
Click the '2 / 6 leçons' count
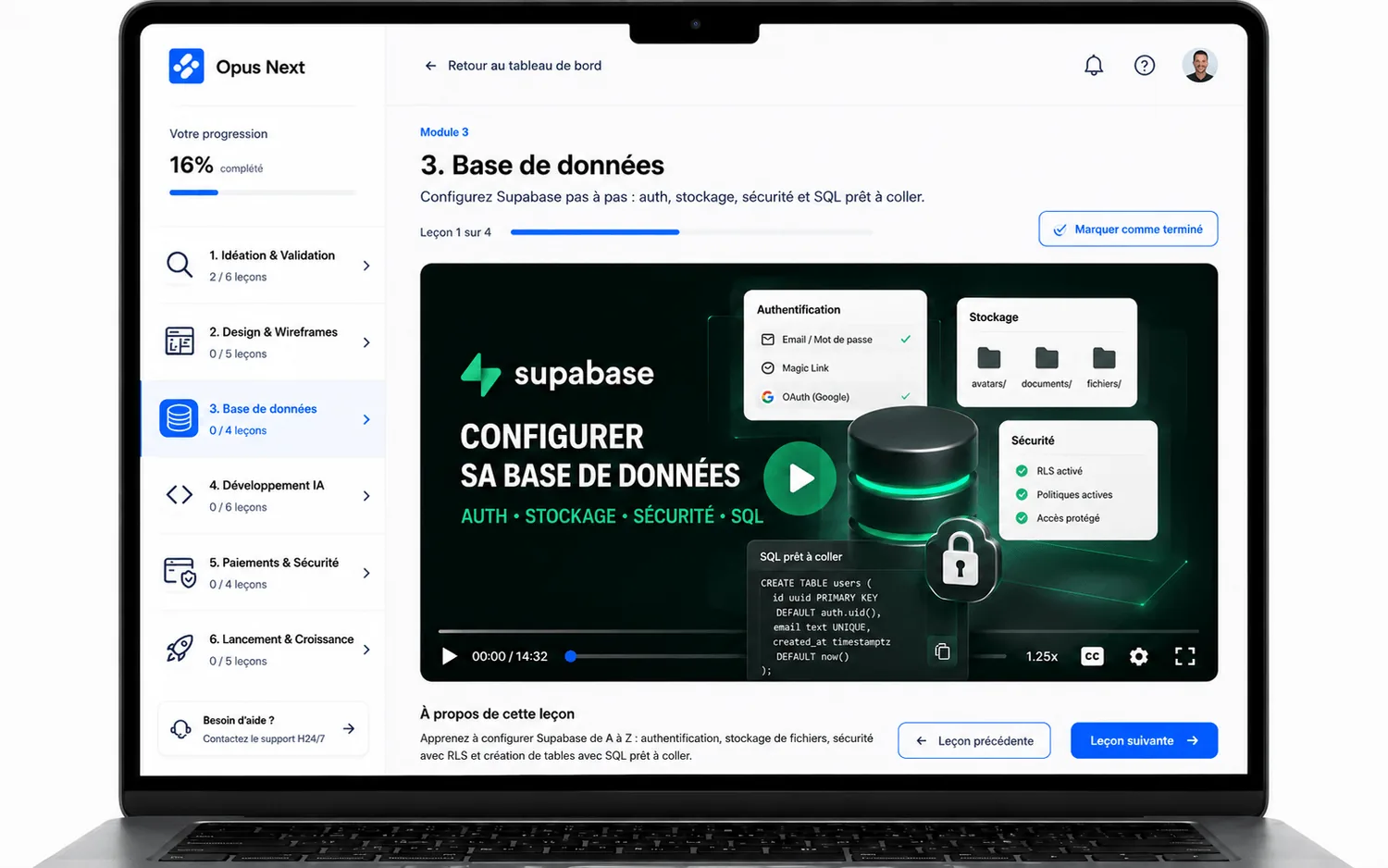238,277
